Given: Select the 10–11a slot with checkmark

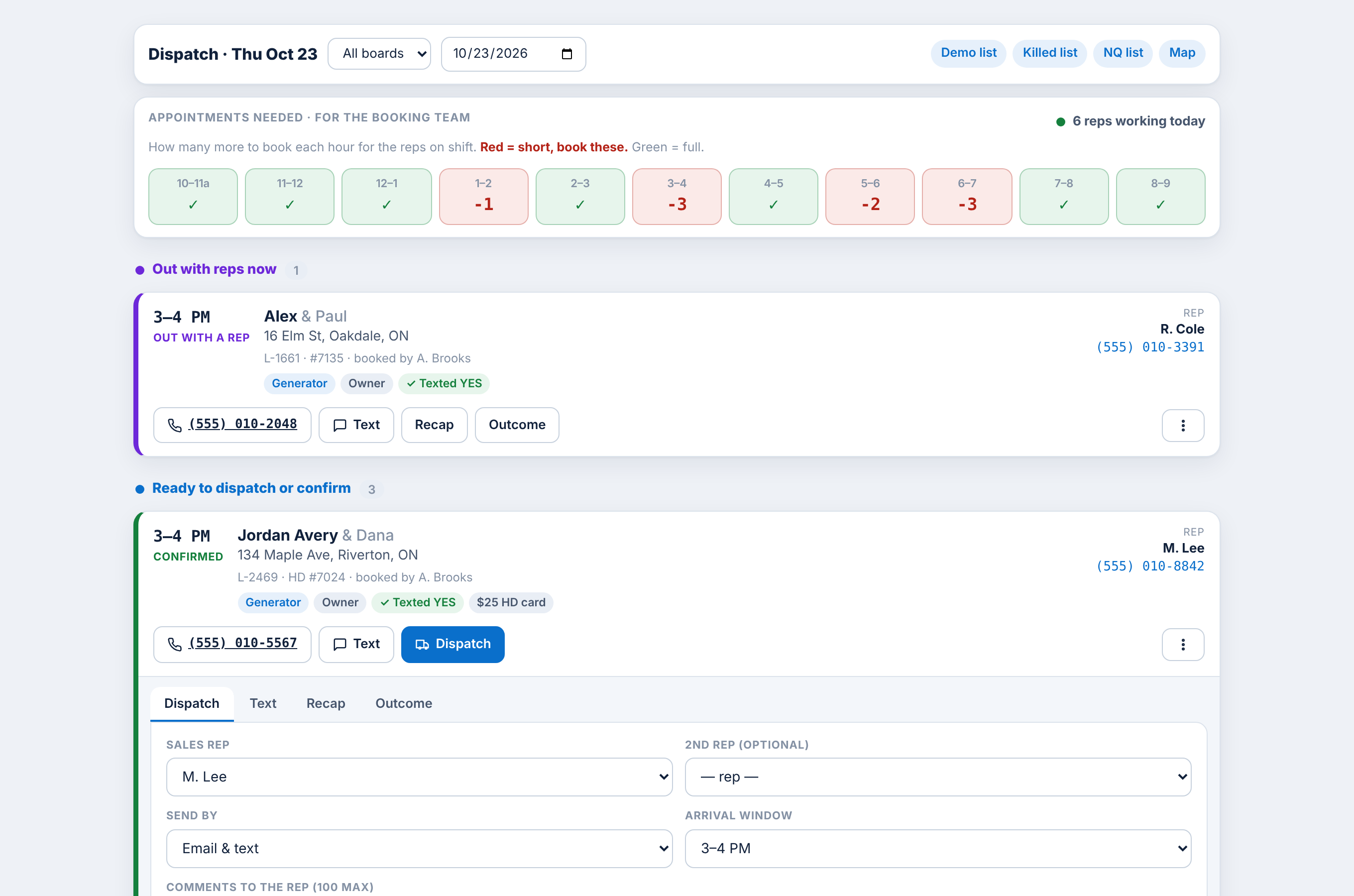Looking at the screenshot, I should click(x=193, y=197).
